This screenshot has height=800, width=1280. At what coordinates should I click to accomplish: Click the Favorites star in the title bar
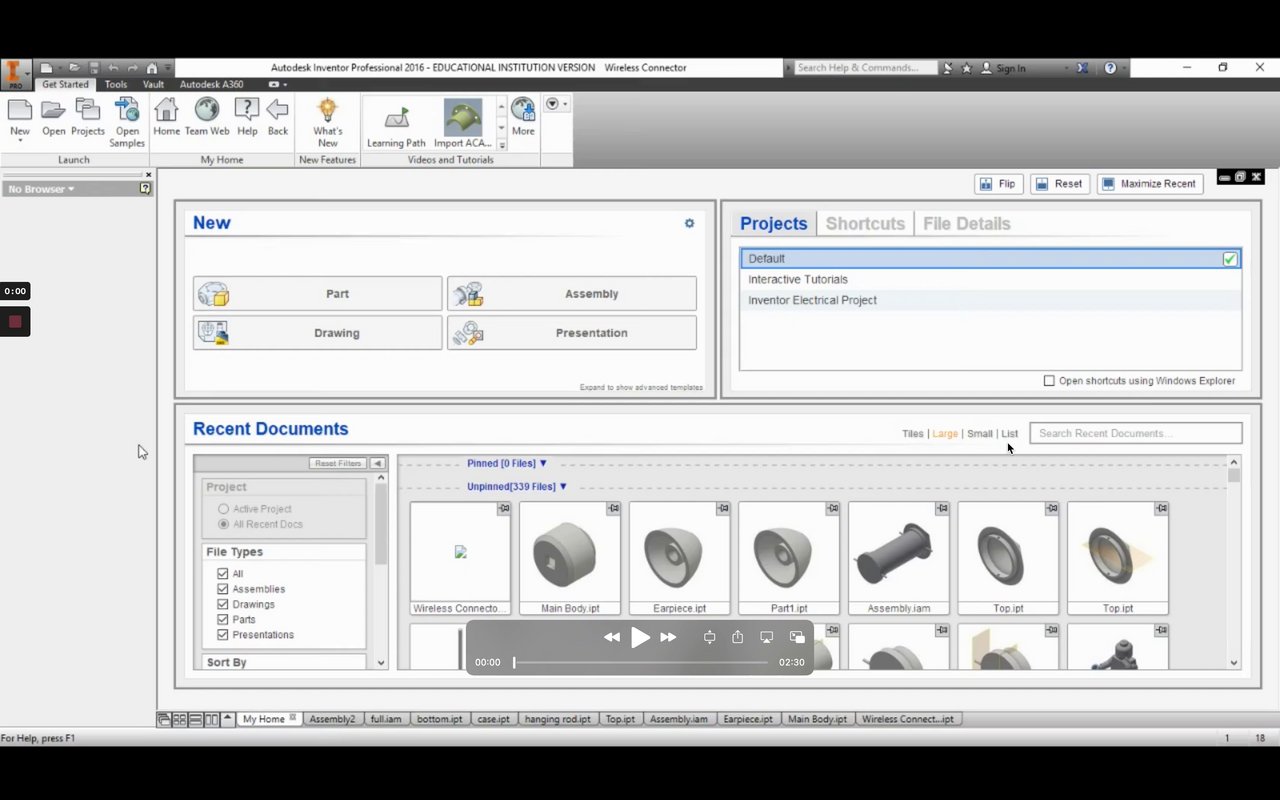[966, 68]
